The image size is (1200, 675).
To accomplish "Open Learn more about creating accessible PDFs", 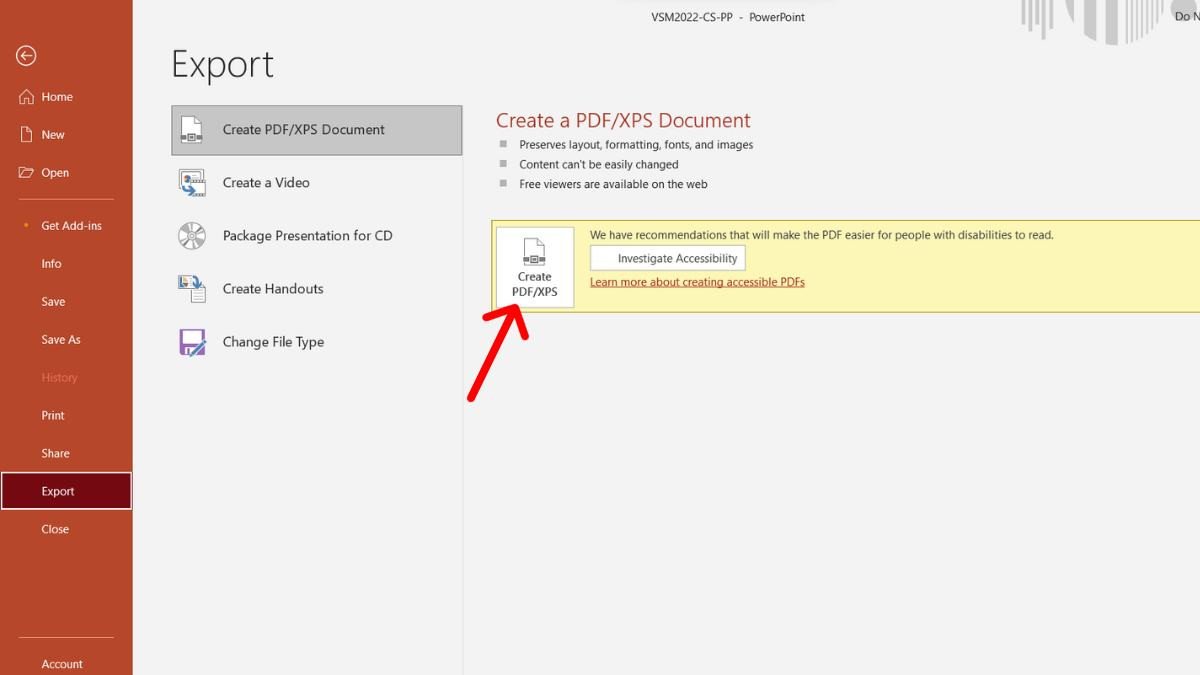I will pyautogui.click(x=697, y=281).
